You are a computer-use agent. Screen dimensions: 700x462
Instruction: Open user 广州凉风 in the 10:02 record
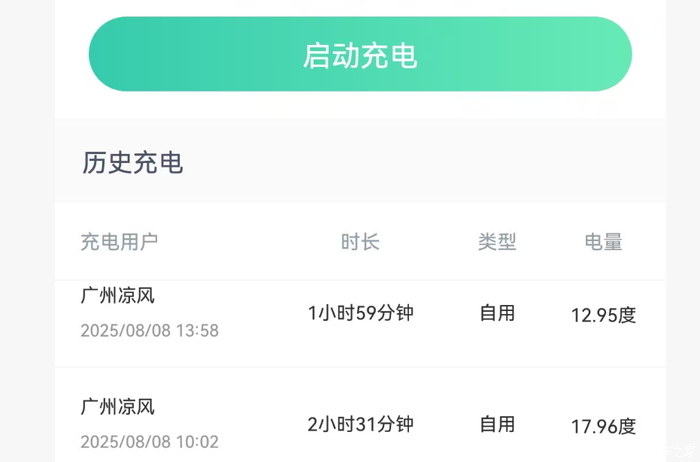pos(118,407)
